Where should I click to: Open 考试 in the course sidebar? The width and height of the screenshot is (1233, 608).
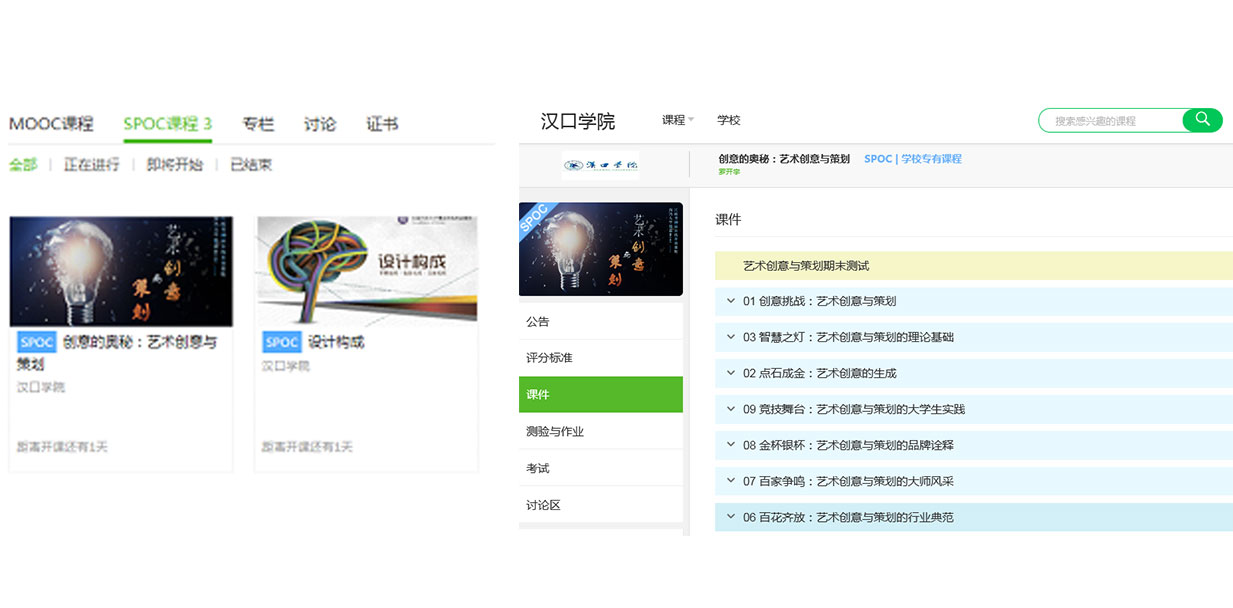point(601,468)
